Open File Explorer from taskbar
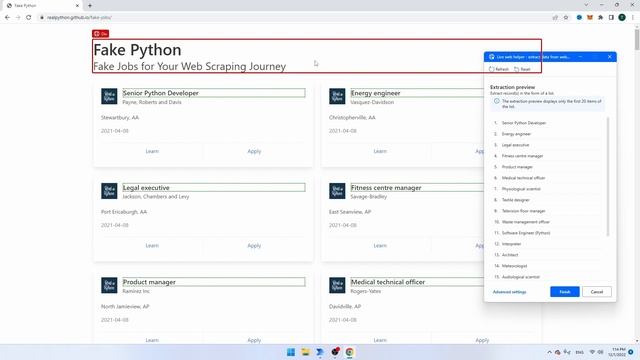The width and height of the screenshot is (640, 360). tap(305, 352)
